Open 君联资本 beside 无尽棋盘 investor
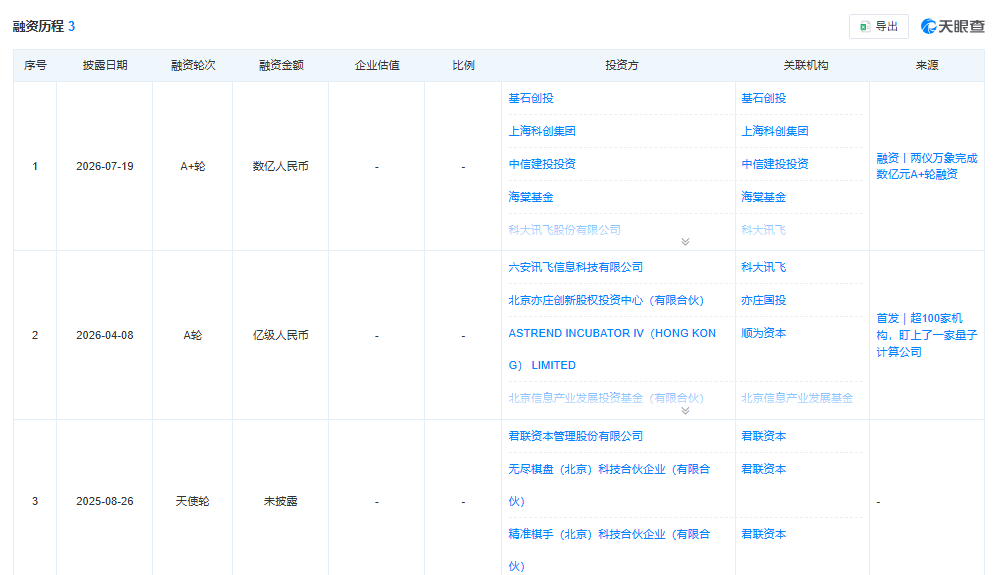998x575 pixels. point(763,469)
